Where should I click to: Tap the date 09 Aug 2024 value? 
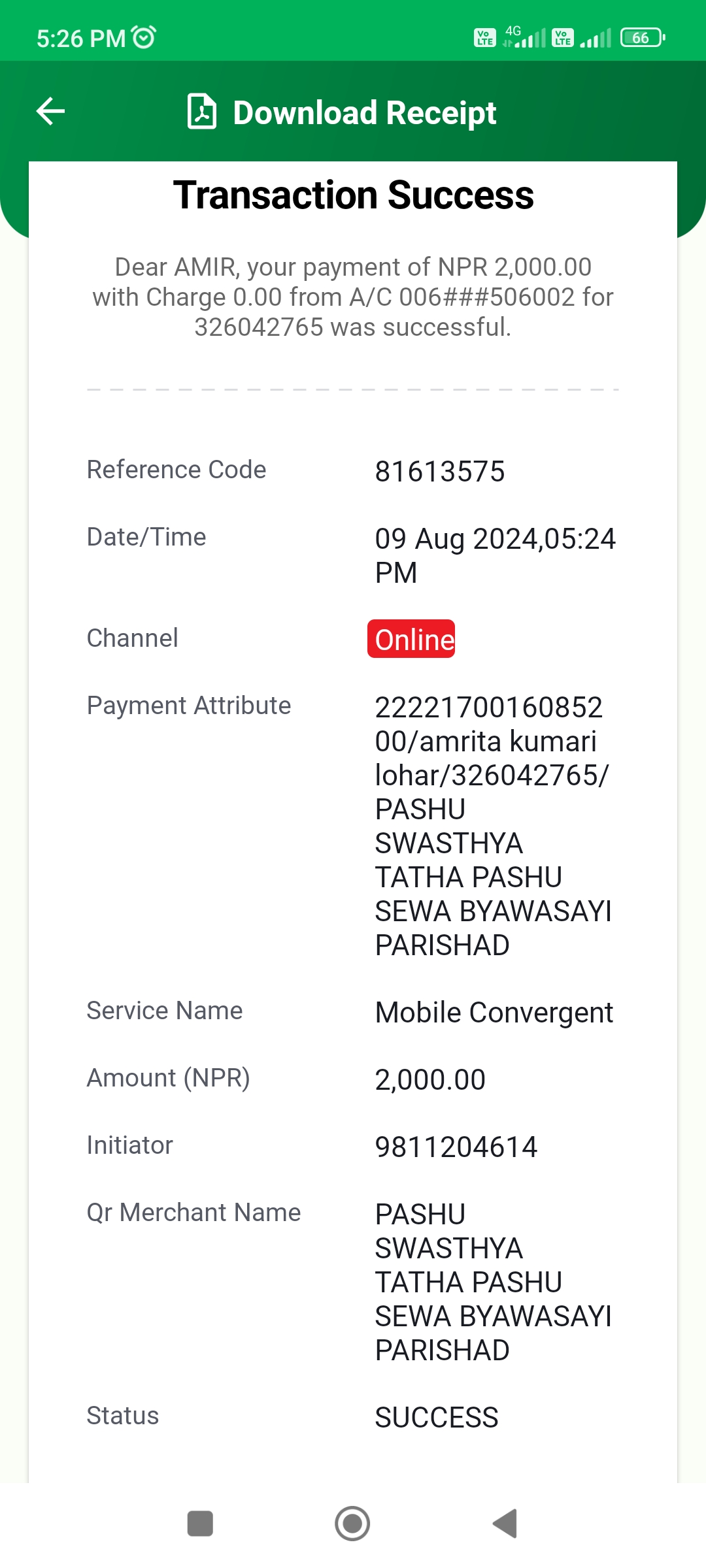495,556
